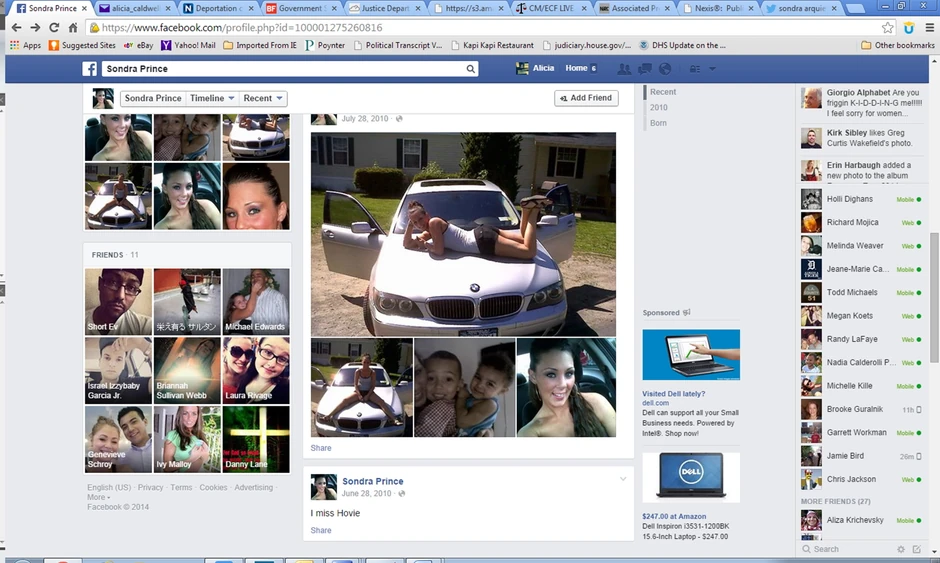Screen dimensions: 940x563
Task: Click the search magnifier in Facebook bar
Action: point(471,69)
